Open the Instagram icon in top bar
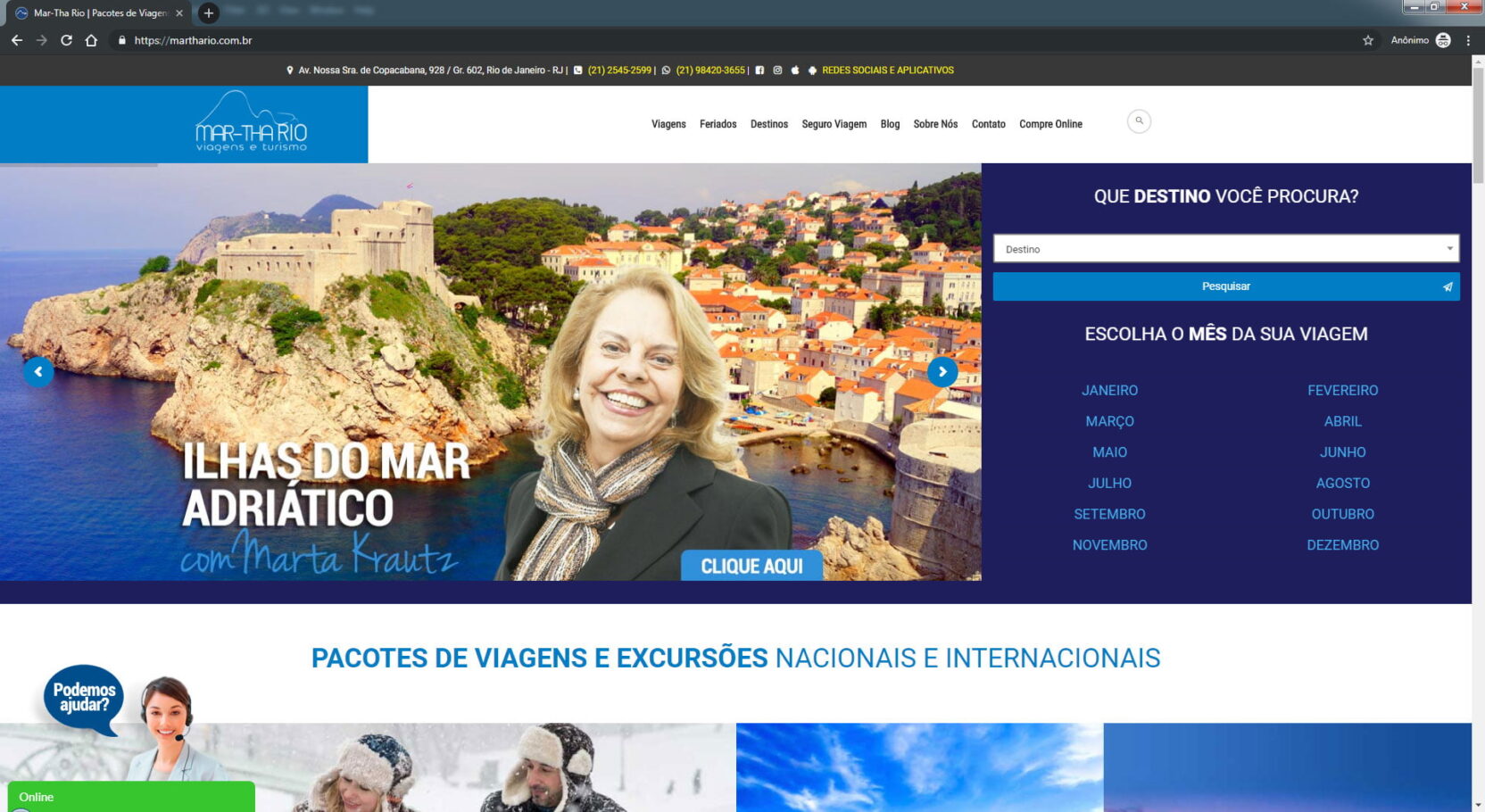Image resolution: width=1485 pixels, height=812 pixels. pyautogui.click(x=777, y=70)
